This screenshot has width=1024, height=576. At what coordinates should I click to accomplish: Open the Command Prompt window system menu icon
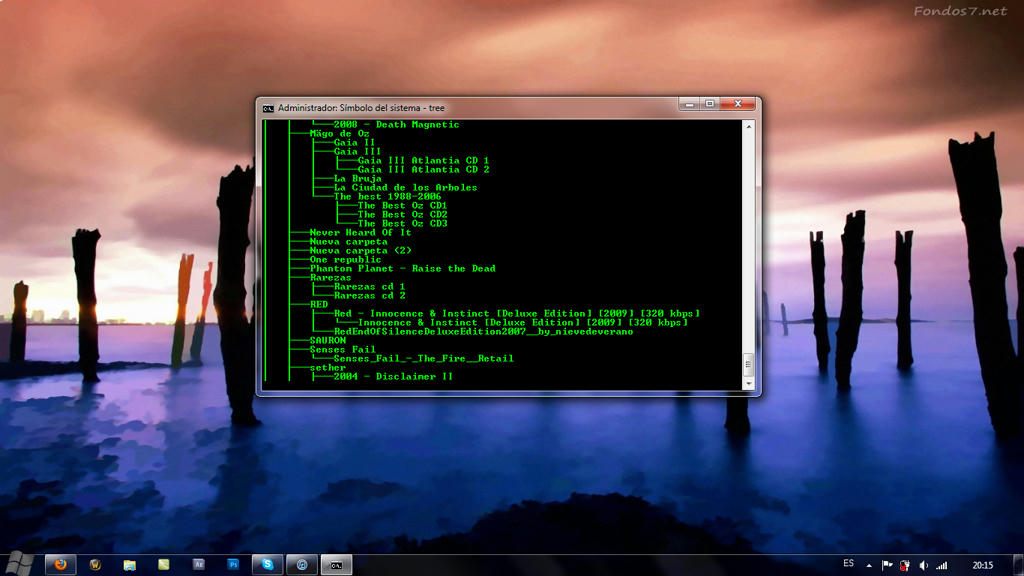[268, 108]
